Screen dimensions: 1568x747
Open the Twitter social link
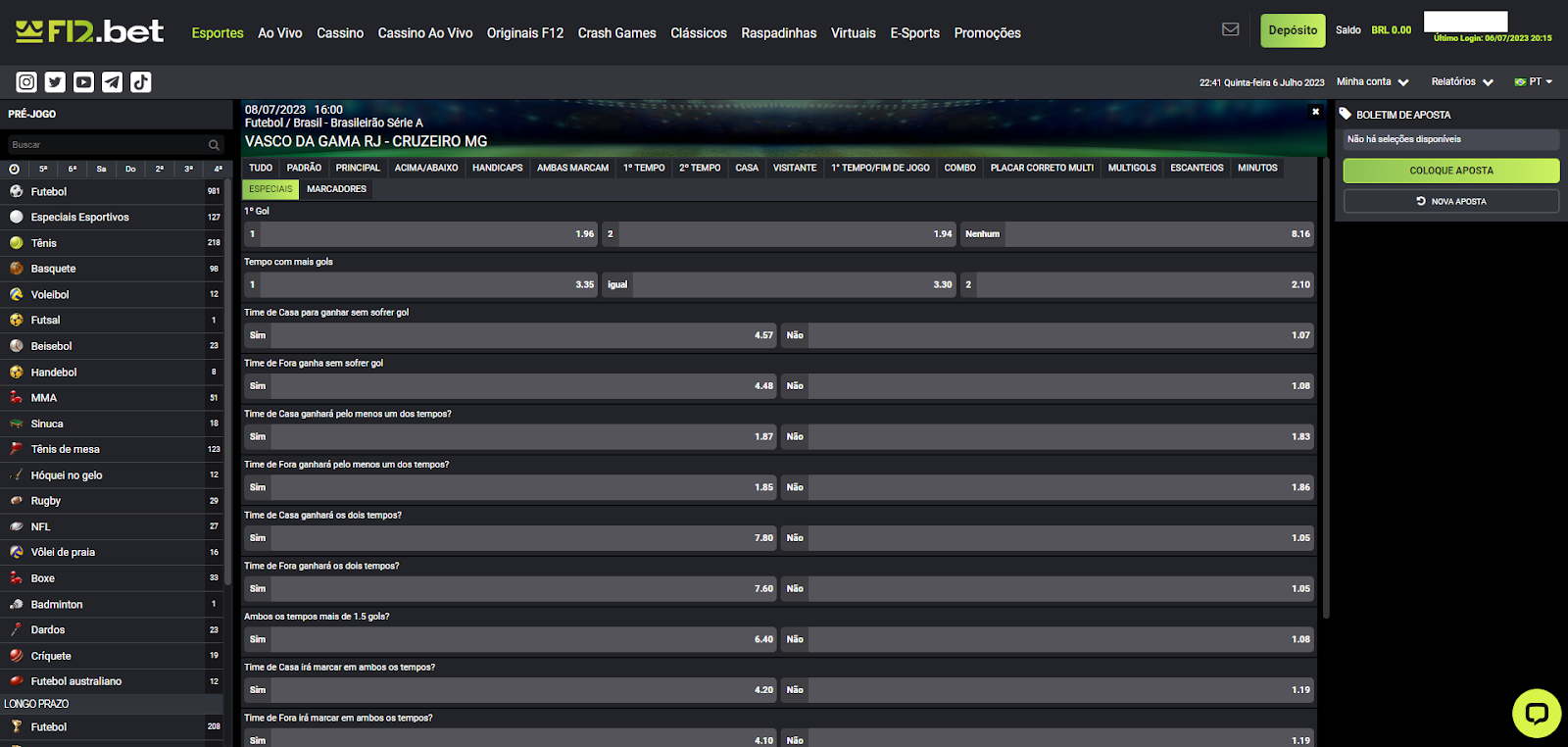55,82
